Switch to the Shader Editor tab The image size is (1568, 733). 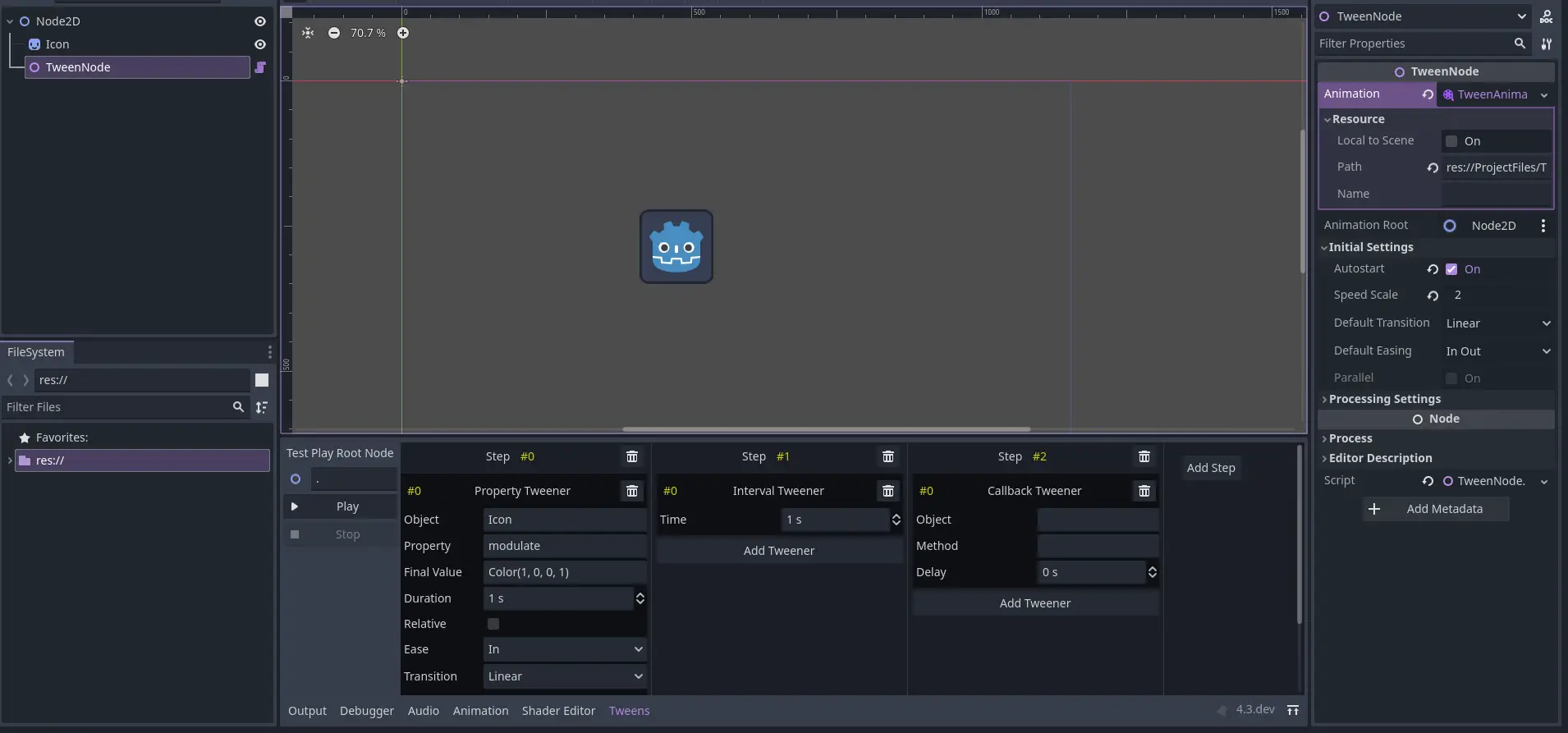tap(558, 711)
